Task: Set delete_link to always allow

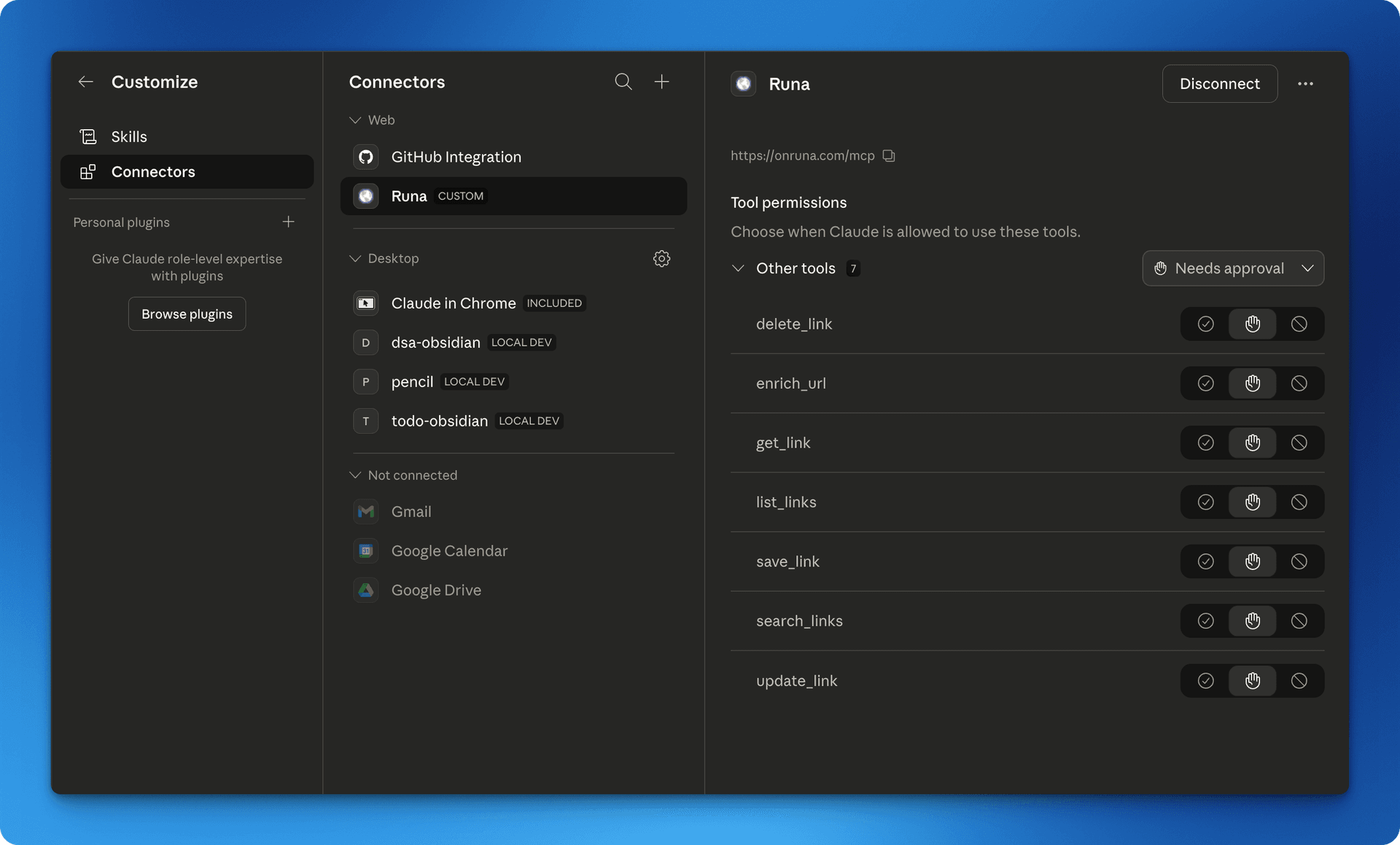Action: [1205, 324]
